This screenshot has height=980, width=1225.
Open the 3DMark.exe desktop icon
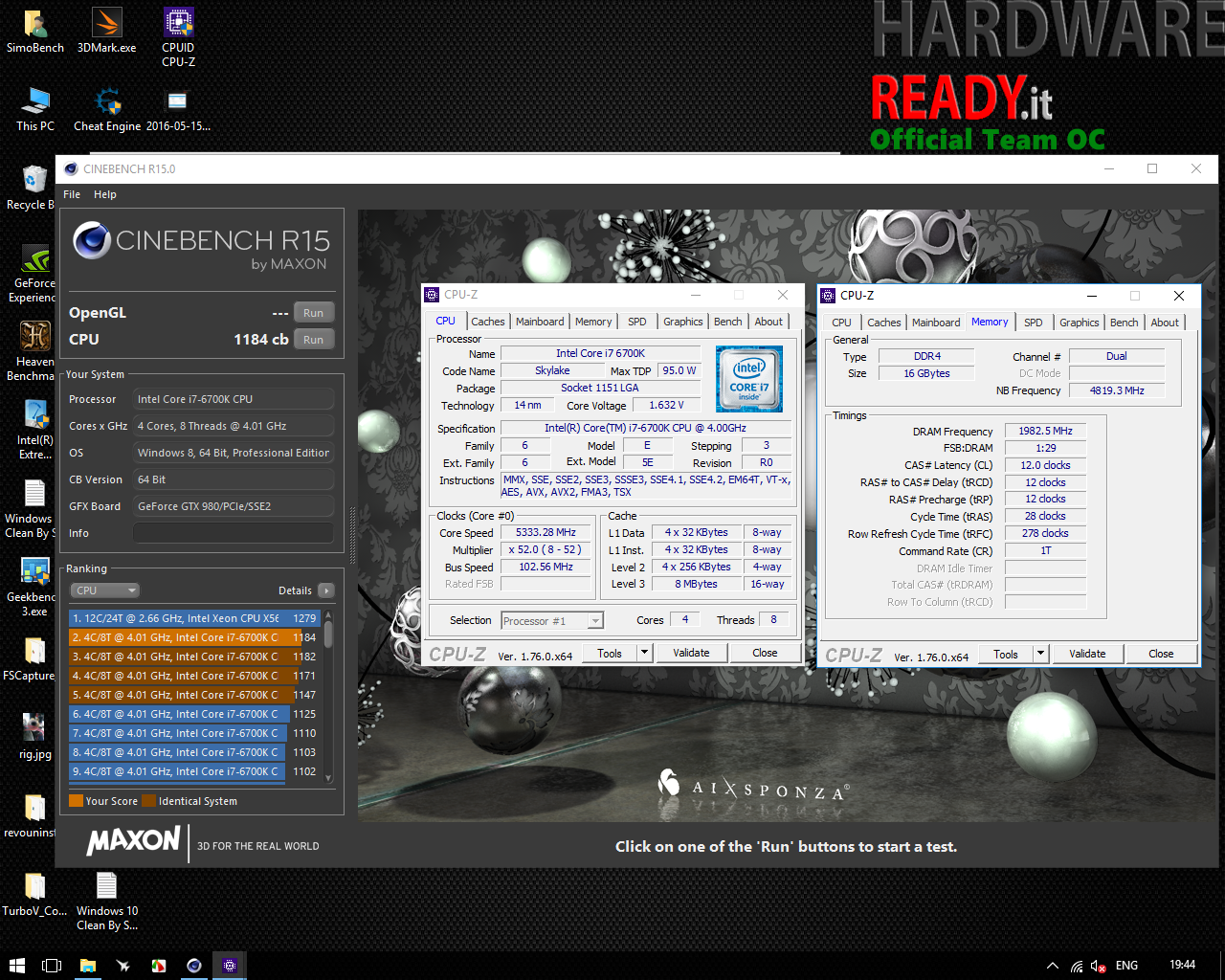(x=106, y=31)
